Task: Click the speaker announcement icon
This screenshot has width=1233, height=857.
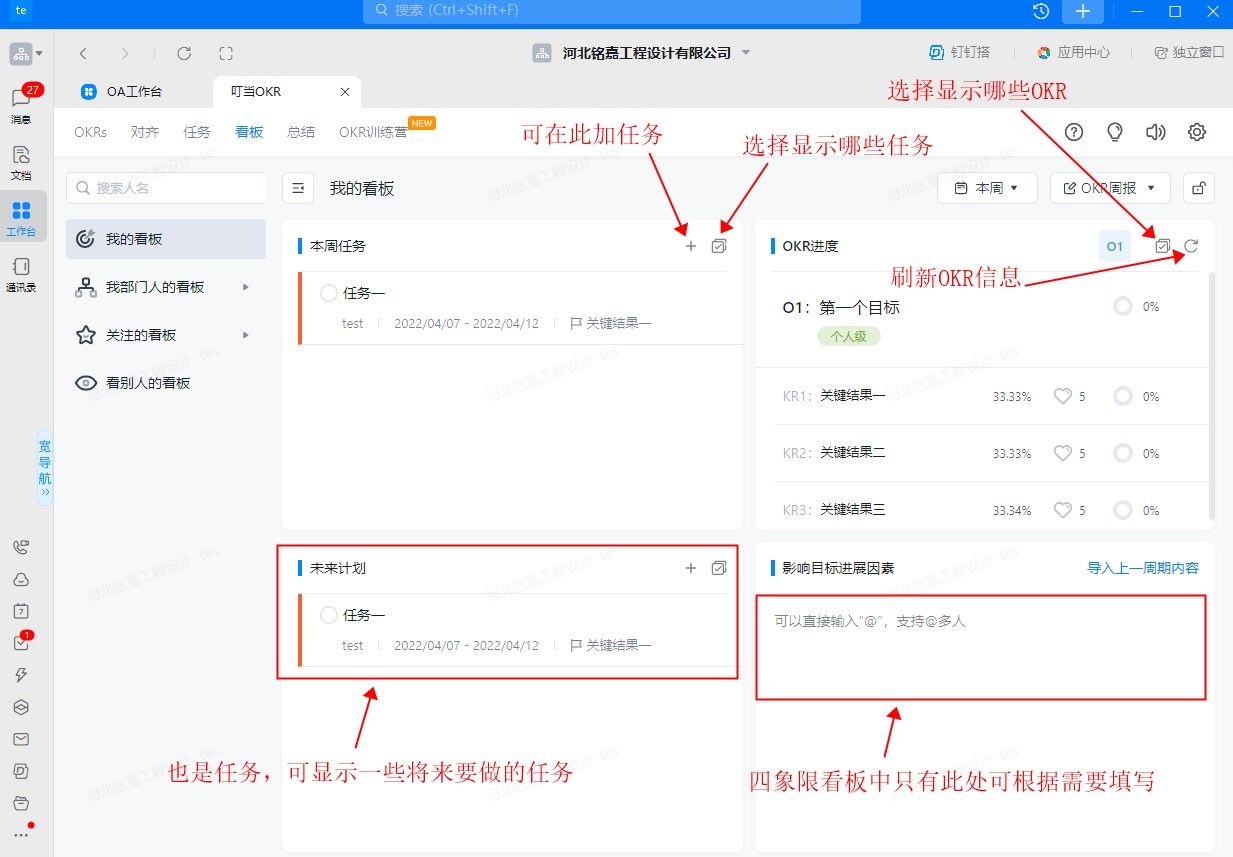Action: point(1156,132)
